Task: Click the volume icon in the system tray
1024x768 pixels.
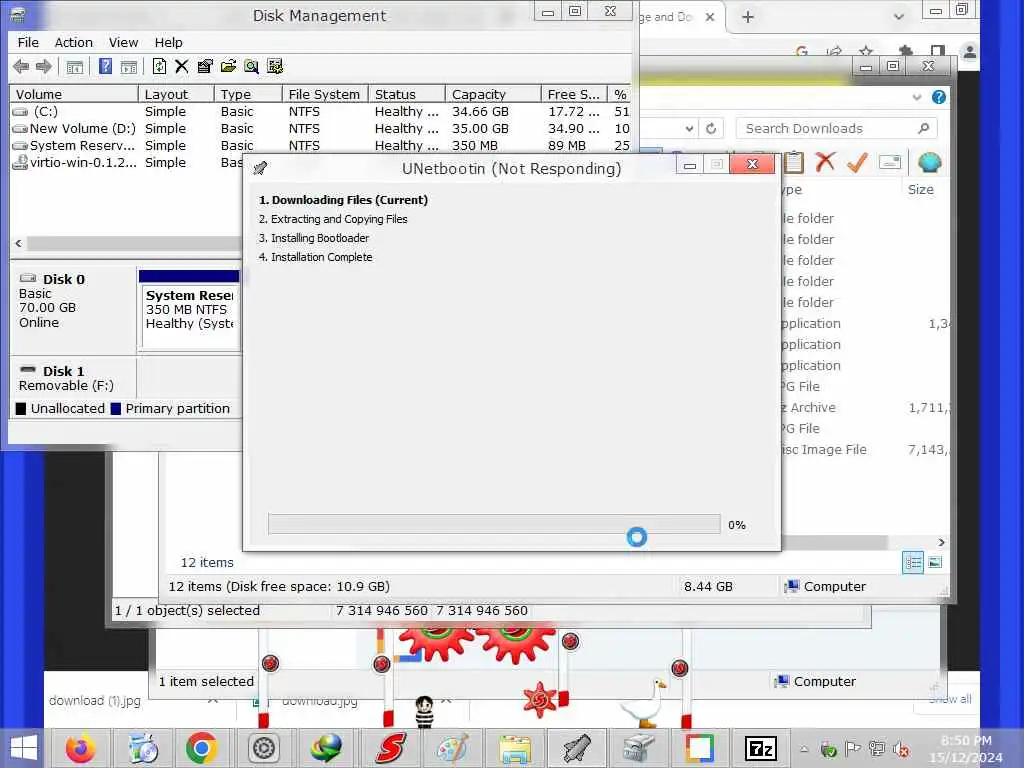Action: coord(902,750)
